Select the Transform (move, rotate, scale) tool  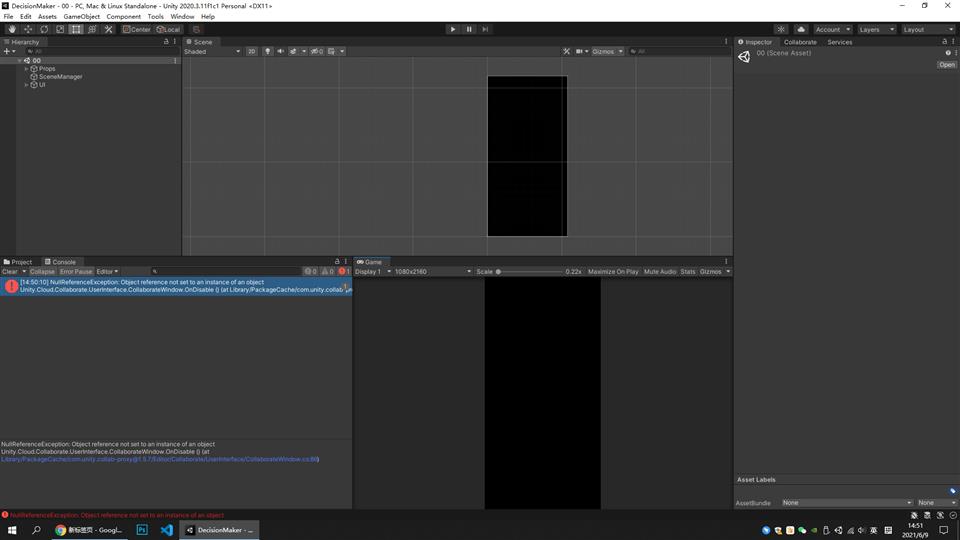(x=92, y=29)
